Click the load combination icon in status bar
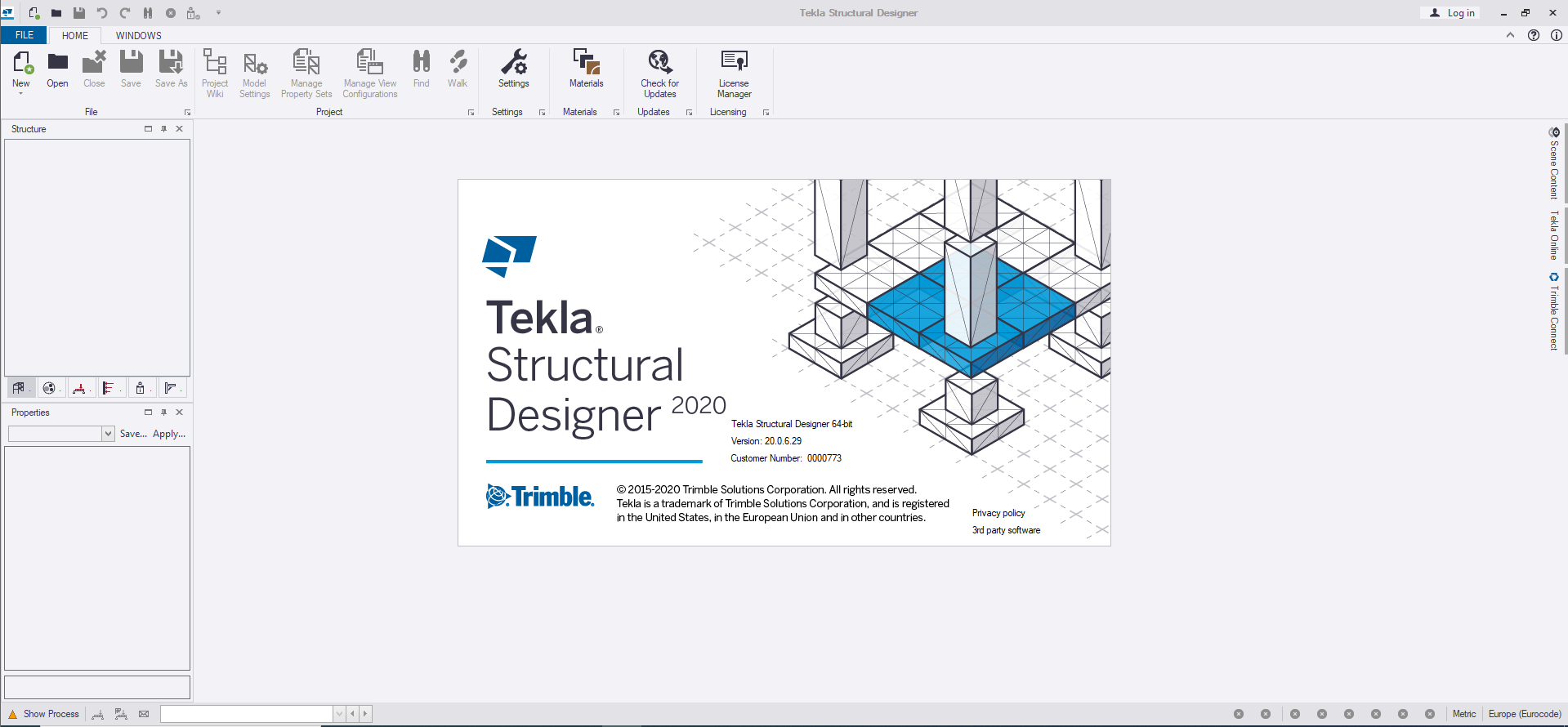 click(x=121, y=714)
